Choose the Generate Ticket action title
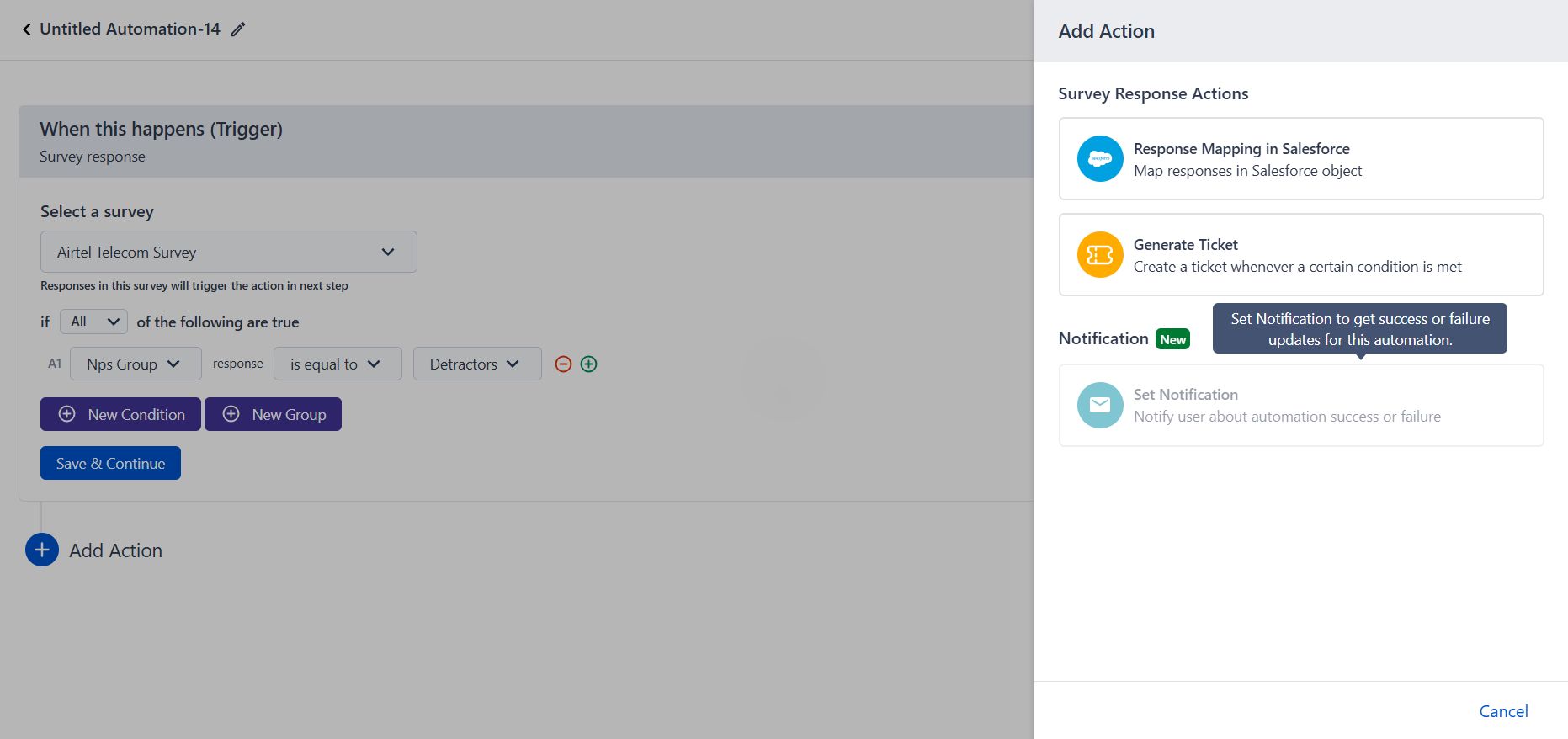This screenshot has width=1568, height=739. coord(1185,245)
